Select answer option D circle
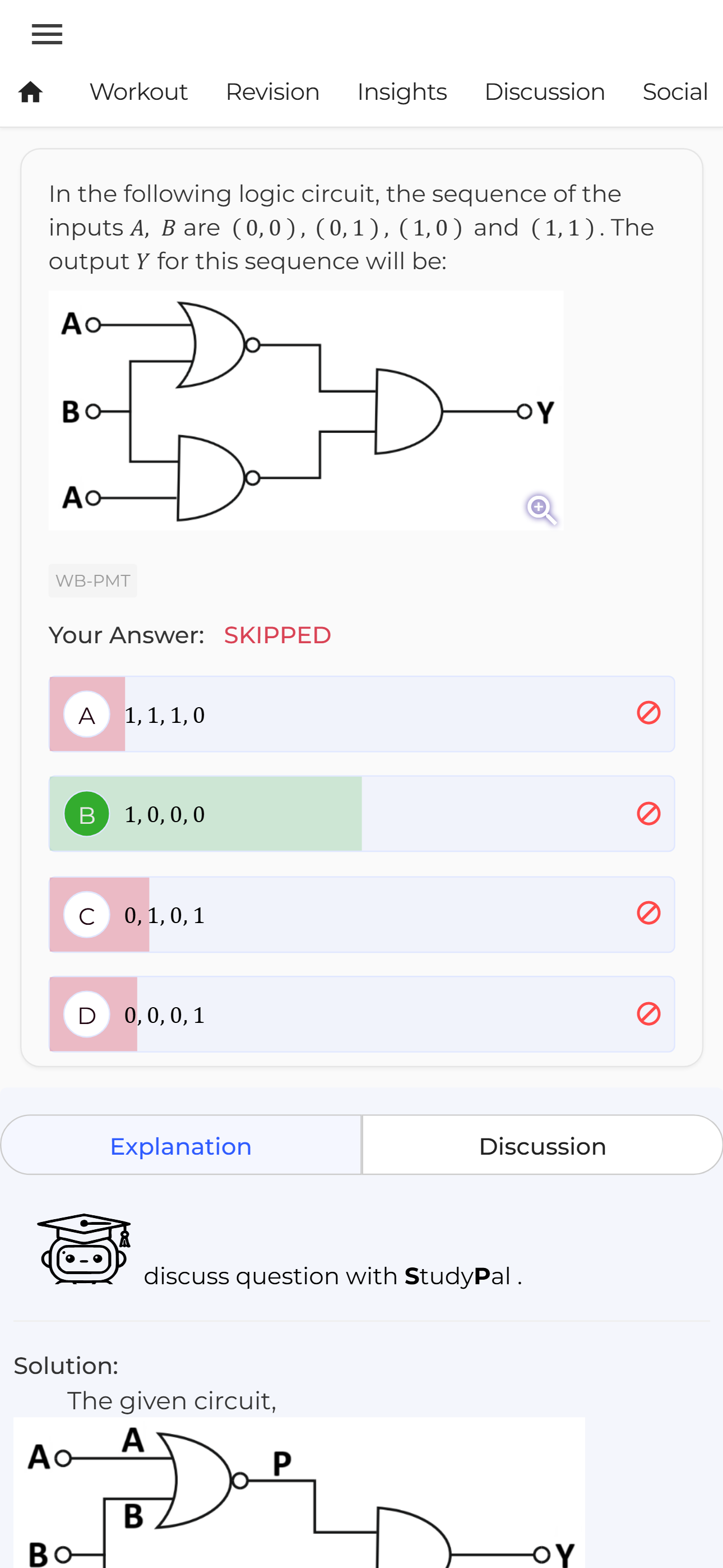723x1568 pixels. tap(87, 1014)
